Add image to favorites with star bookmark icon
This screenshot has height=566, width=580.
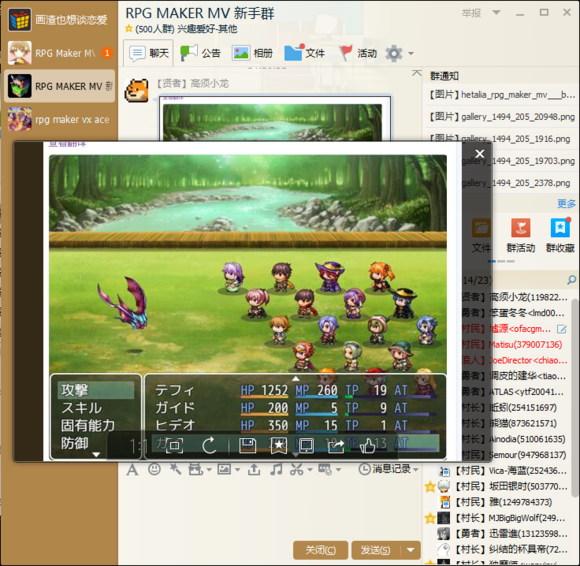(278, 445)
